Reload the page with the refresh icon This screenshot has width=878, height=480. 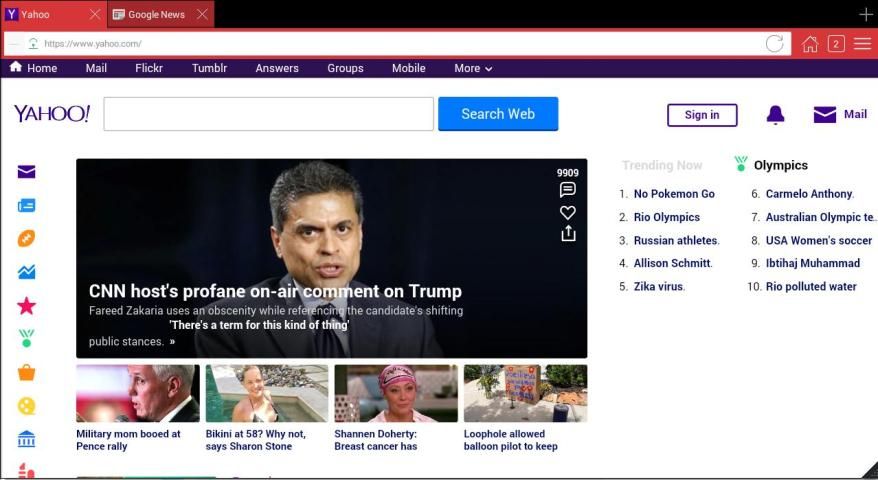click(x=774, y=44)
